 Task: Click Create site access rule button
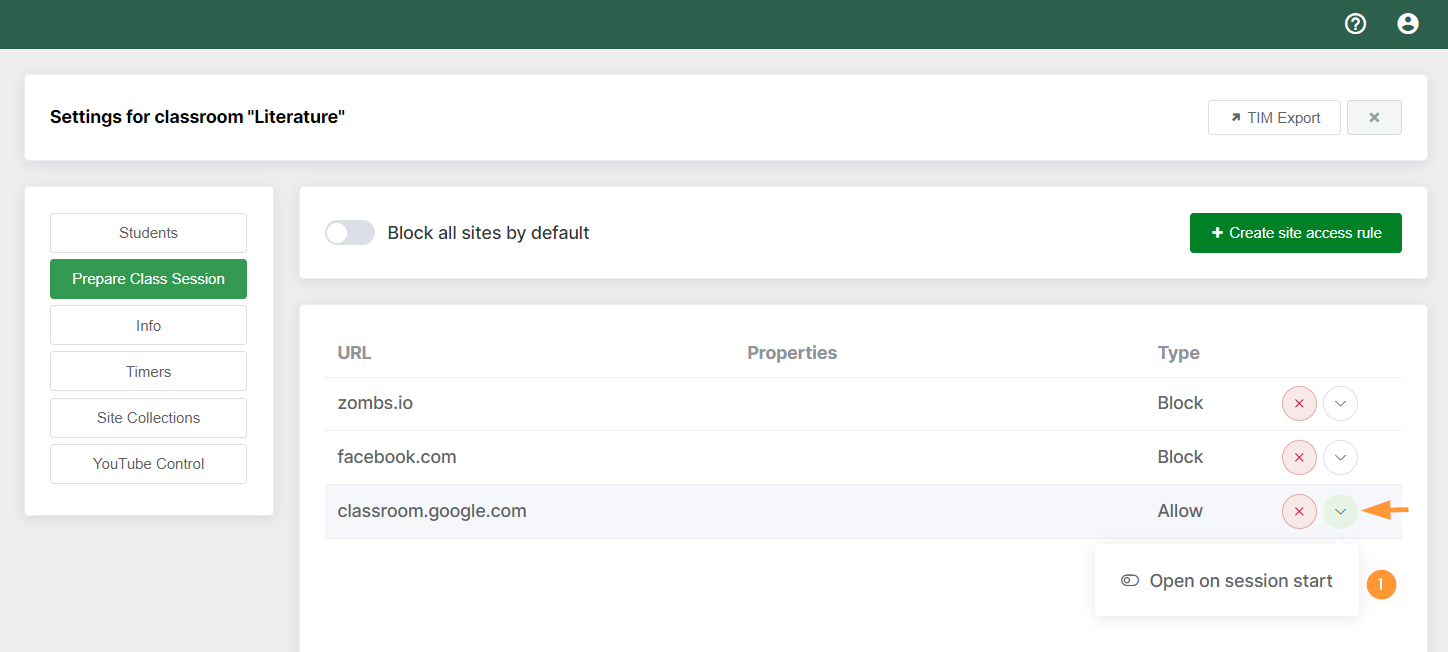pos(1295,233)
